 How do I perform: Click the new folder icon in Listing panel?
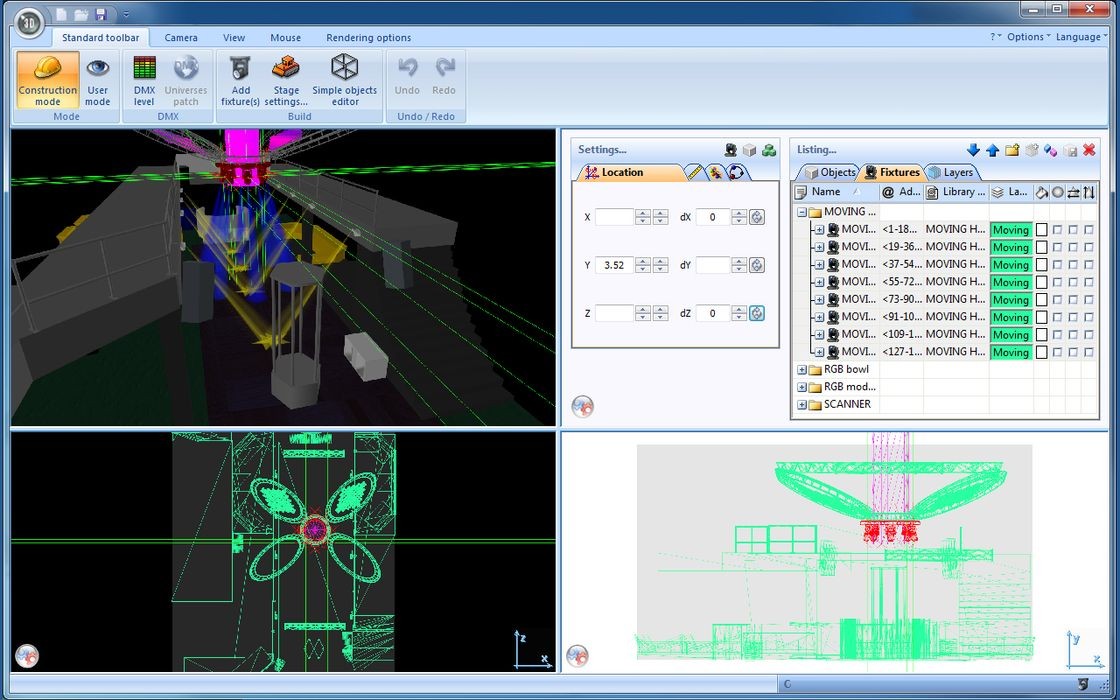pos(1012,150)
